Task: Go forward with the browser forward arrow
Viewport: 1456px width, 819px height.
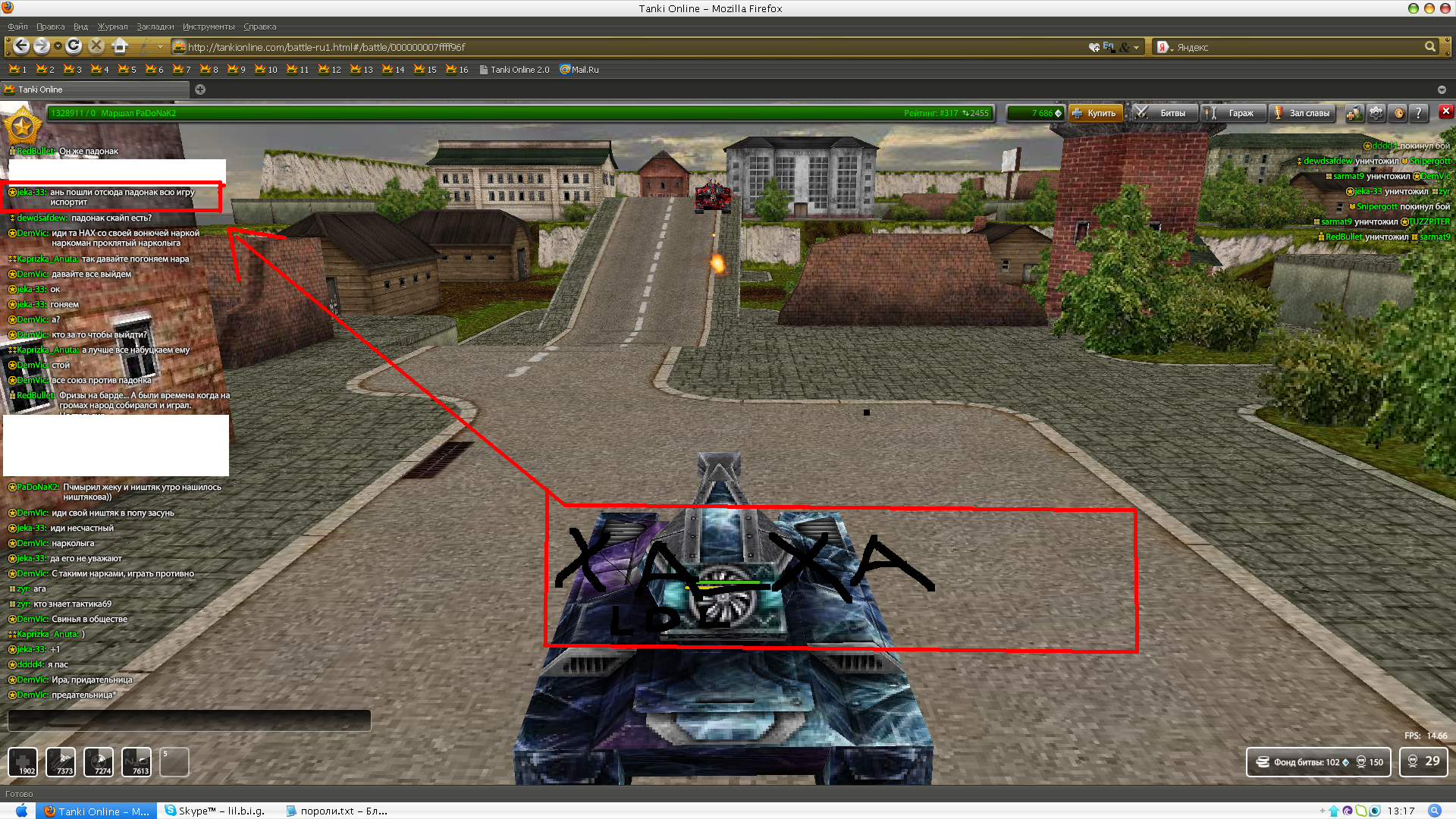Action: pos(42,46)
